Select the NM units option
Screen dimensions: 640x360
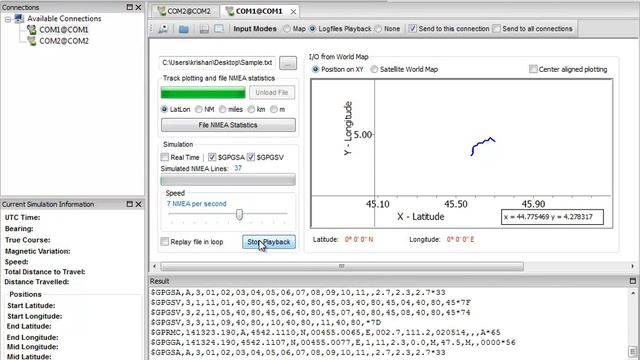tap(199, 109)
